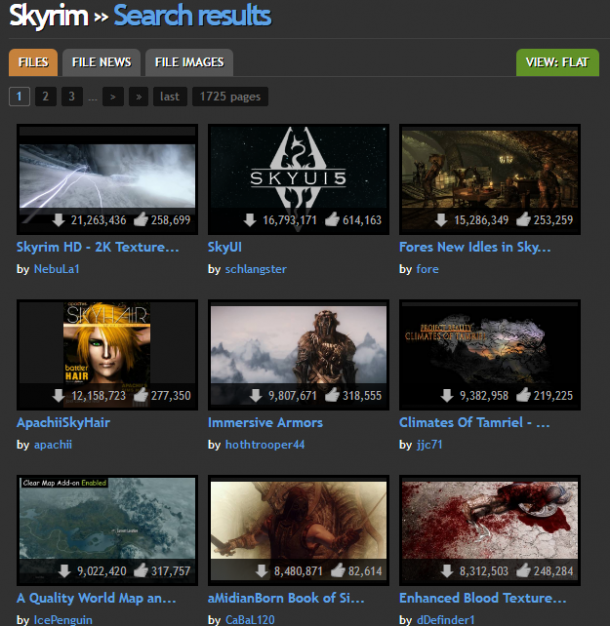Image resolution: width=610 pixels, height=626 pixels.
Task: Click the thumbs-up icon on ApachiiSkyHair card
Action: coord(141,395)
